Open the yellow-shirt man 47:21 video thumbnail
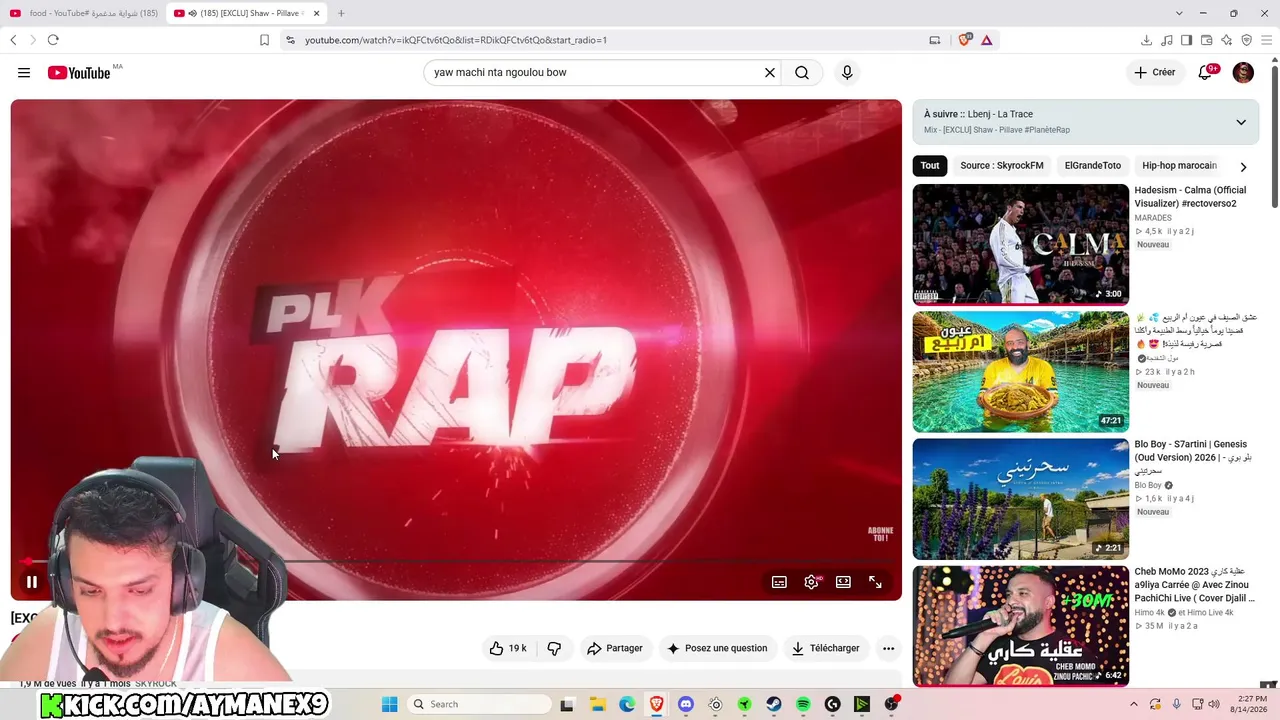 (1020, 371)
